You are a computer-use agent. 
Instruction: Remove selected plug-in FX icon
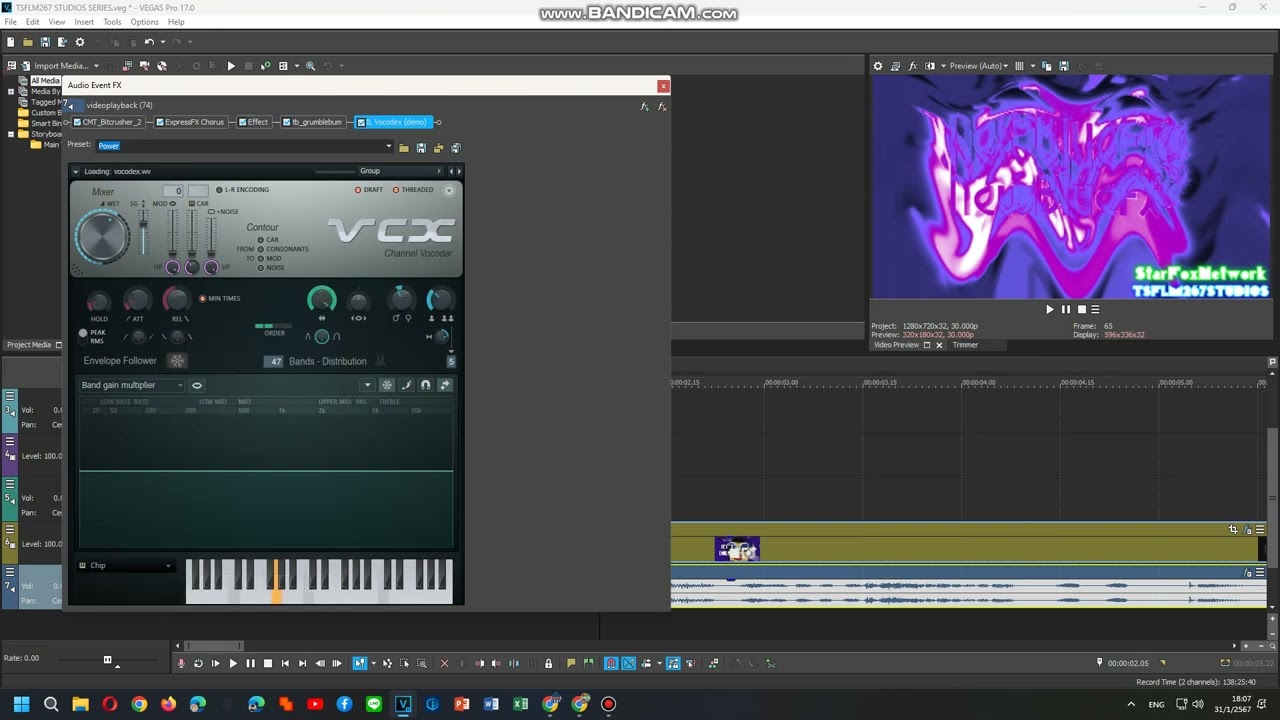pos(662,106)
